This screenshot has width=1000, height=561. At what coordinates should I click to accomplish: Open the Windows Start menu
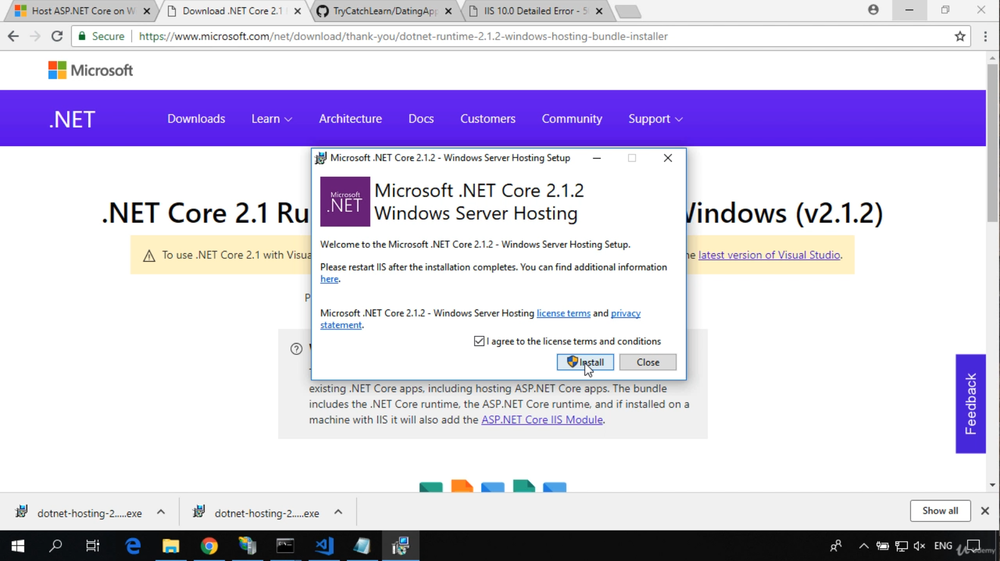pos(18,546)
